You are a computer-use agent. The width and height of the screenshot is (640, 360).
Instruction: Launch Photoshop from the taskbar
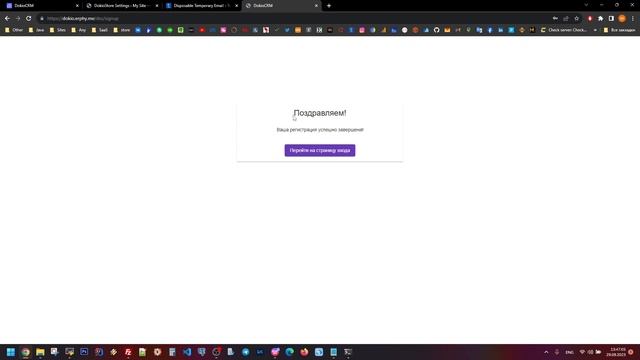tap(84, 352)
